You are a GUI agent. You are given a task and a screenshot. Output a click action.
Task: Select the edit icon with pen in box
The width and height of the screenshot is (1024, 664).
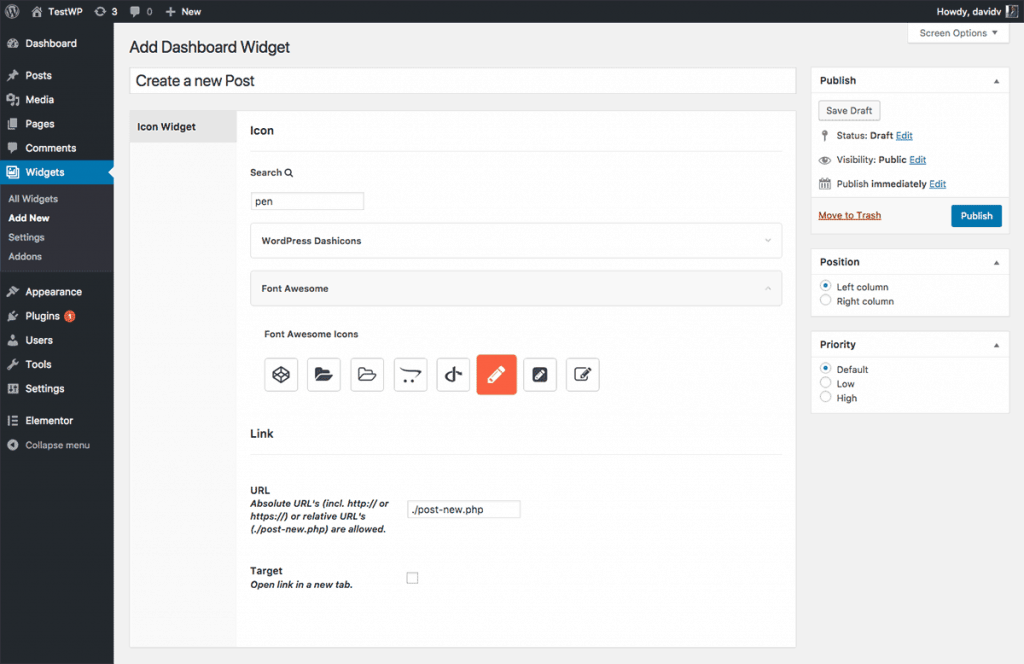(x=582, y=374)
